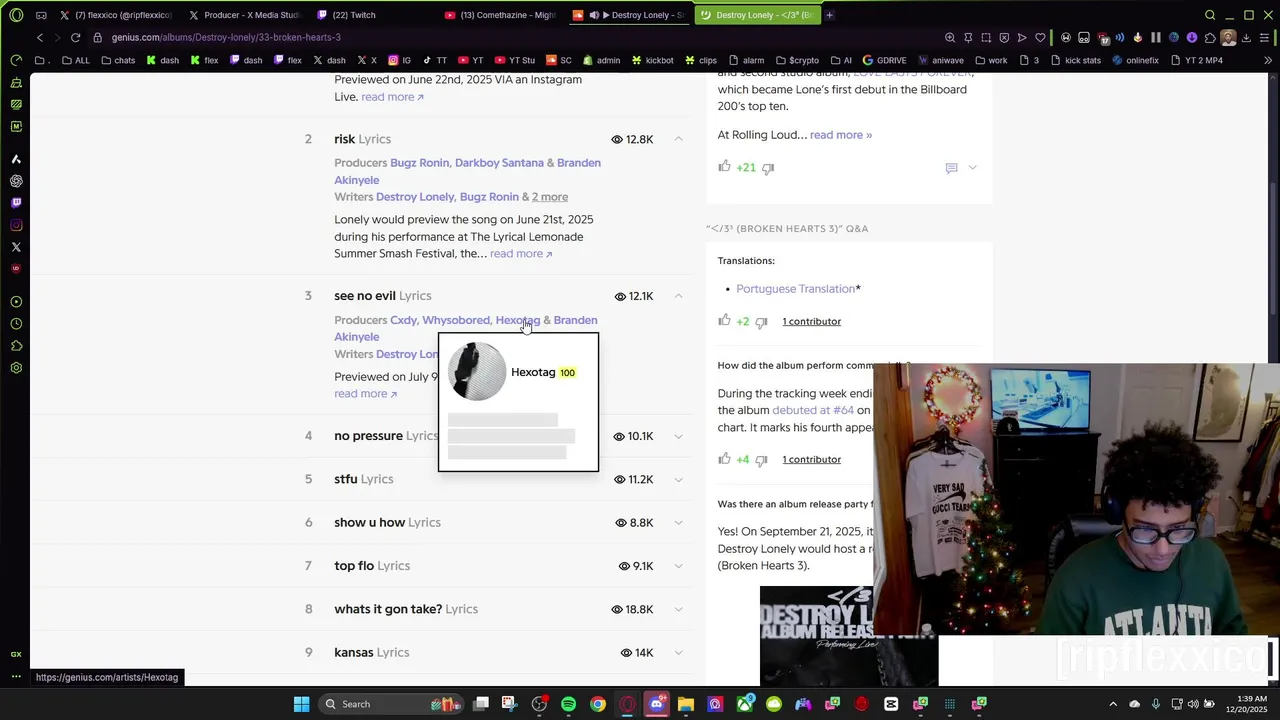The image size is (1280, 720).
Task: Add page to bookmarks heart icon
Action: click(1040, 37)
